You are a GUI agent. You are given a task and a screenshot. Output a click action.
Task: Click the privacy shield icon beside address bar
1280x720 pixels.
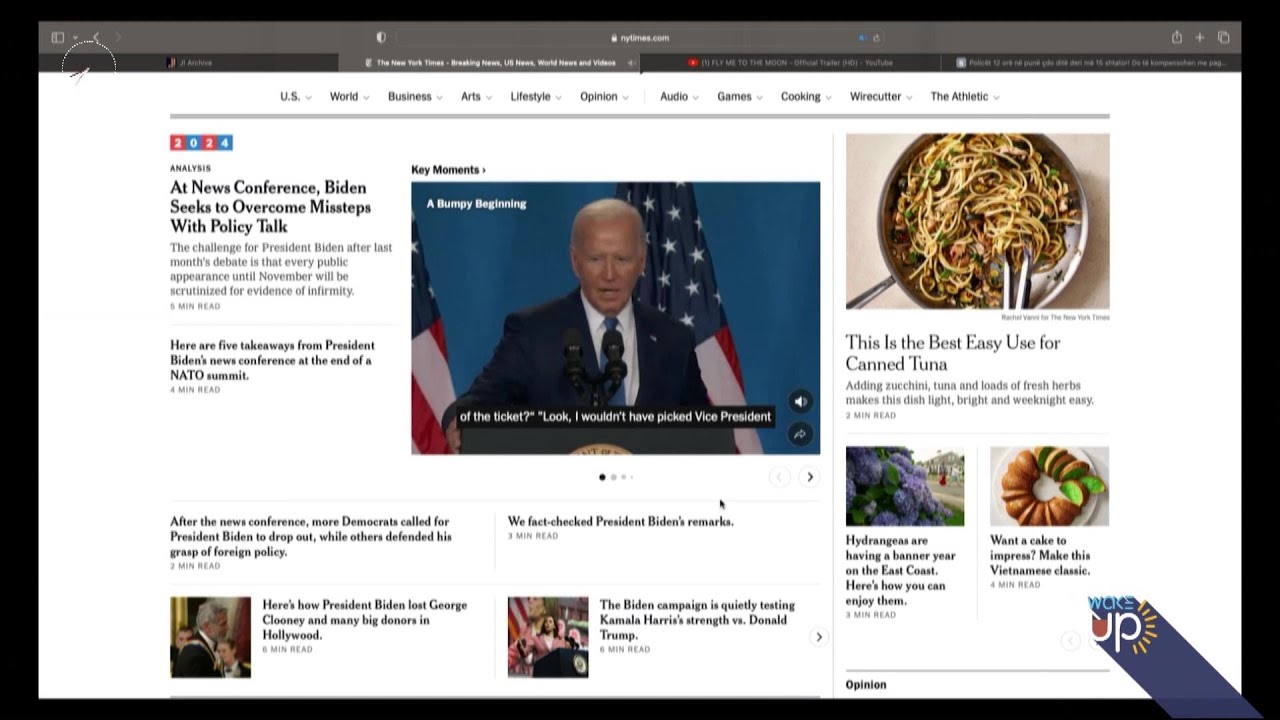click(x=381, y=38)
